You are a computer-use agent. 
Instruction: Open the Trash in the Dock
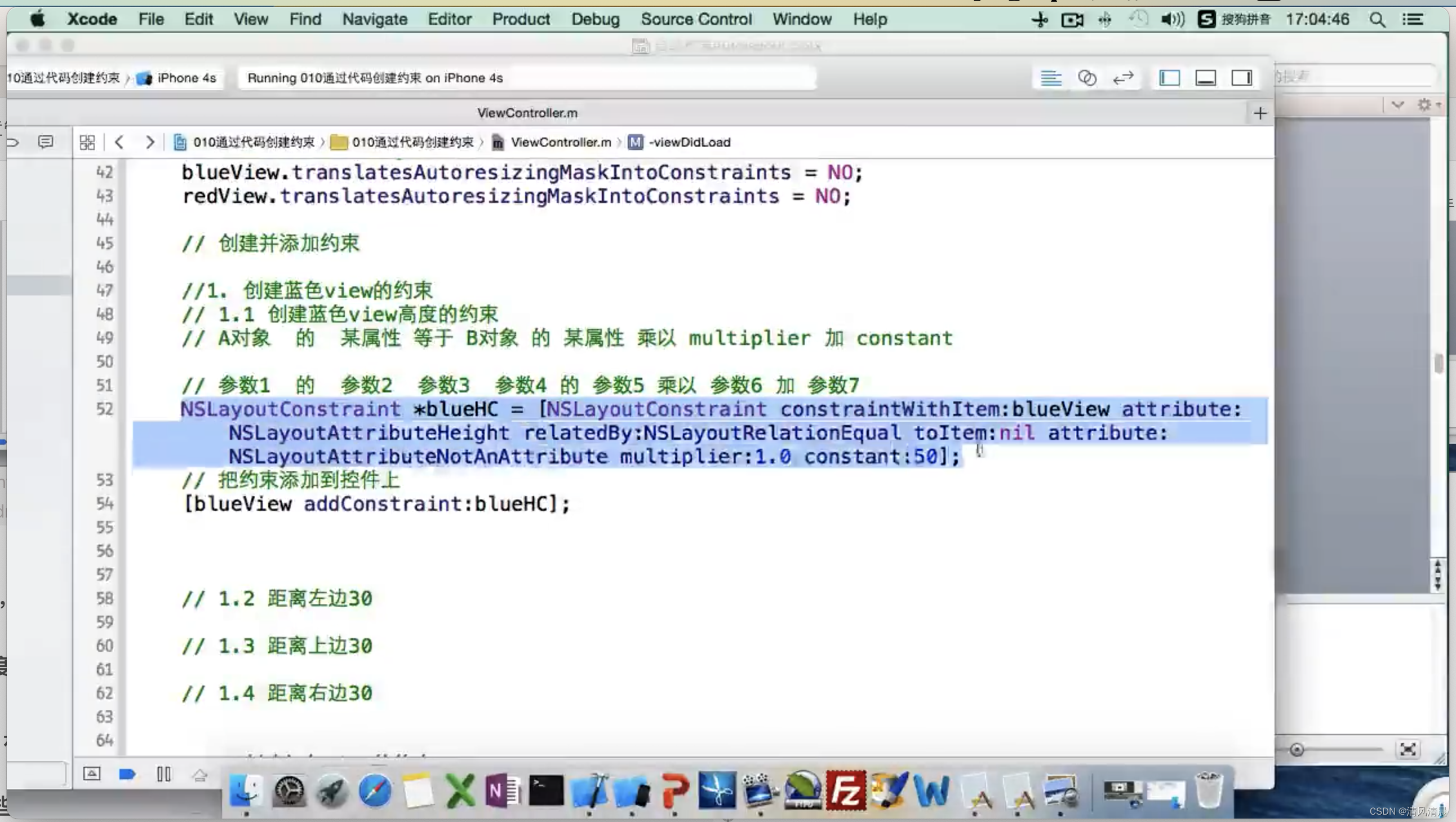click(1209, 790)
